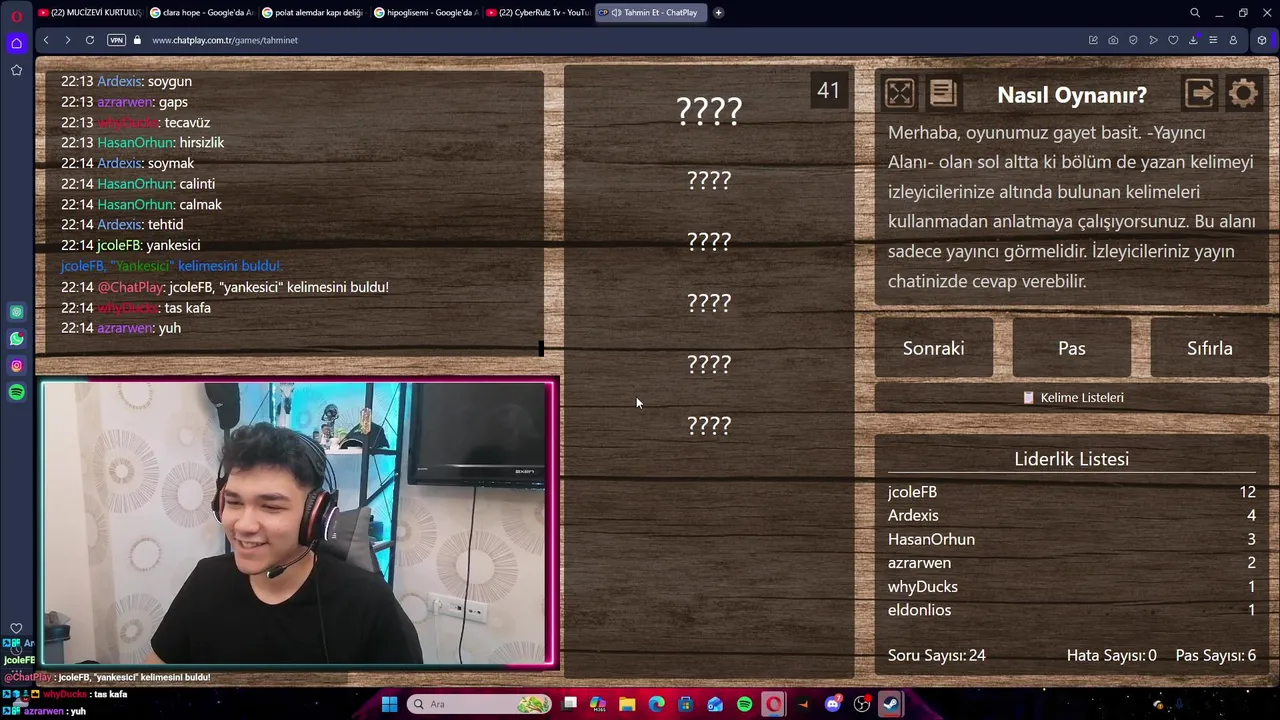The width and height of the screenshot is (1280, 720).
Task: Search tabs with the magnifier icon
Action: pos(1195,13)
